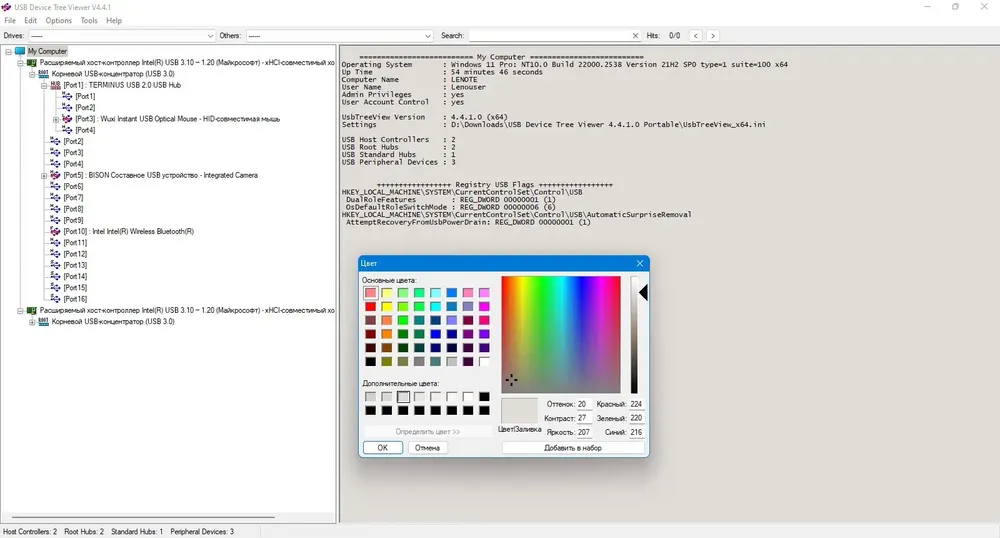1000x538 pixels.
Task: Click the My Computer icon in tree
Action: 20,51
